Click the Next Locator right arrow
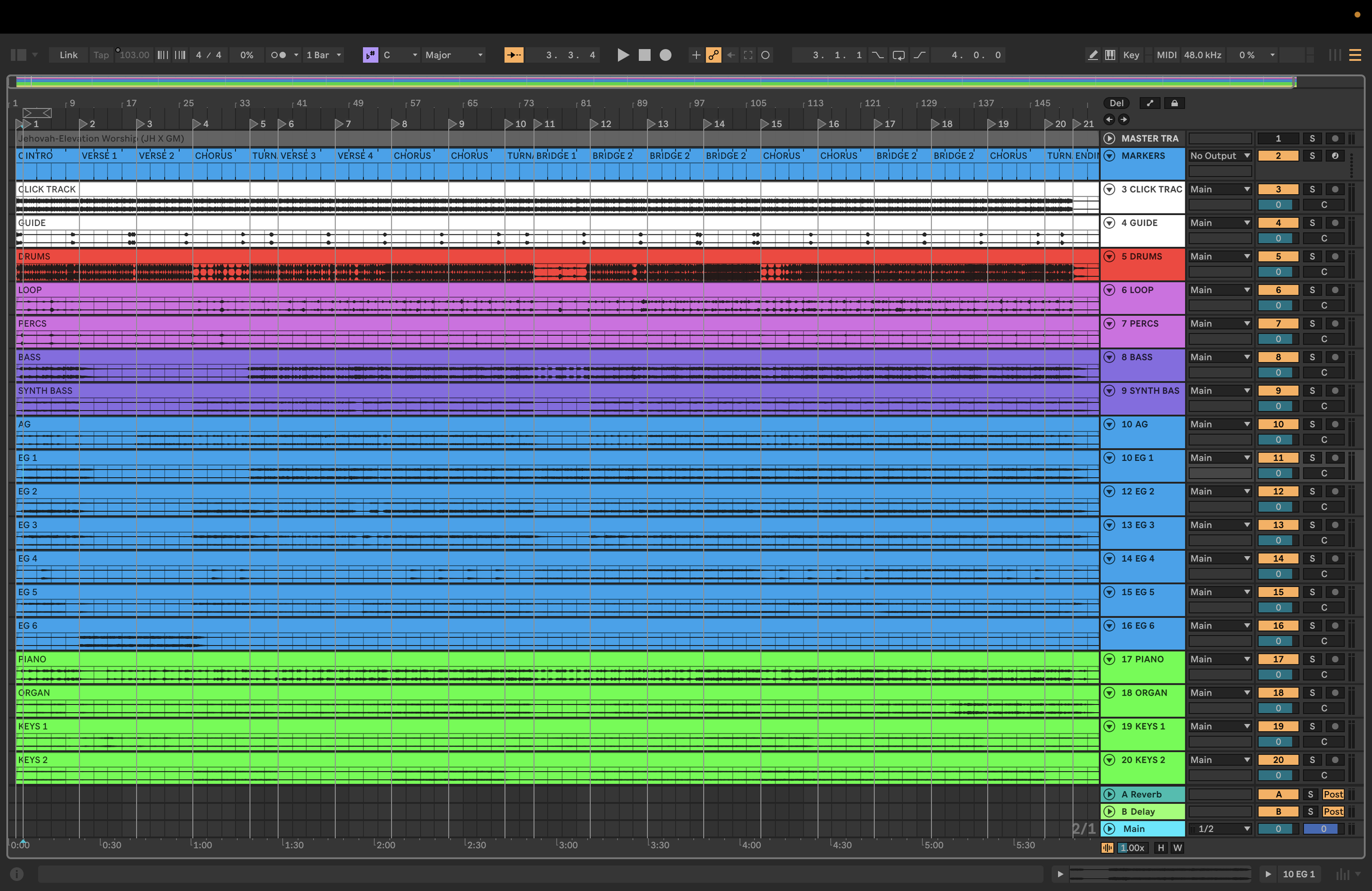This screenshot has width=1372, height=891. click(x=1123, y=119)
